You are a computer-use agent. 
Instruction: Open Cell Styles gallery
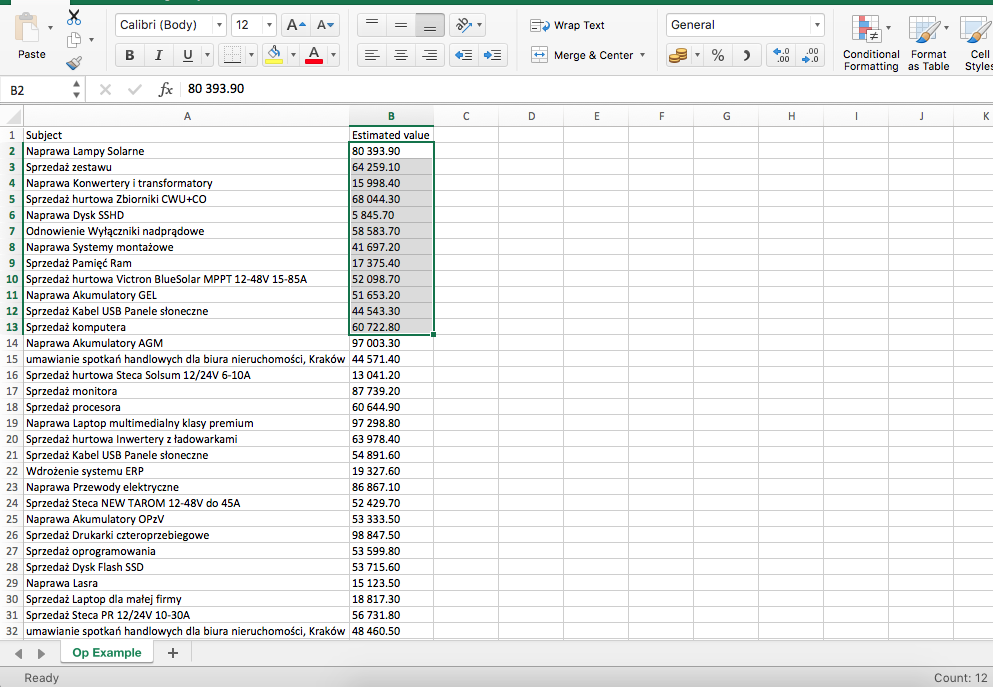click(x=978, y=42)
